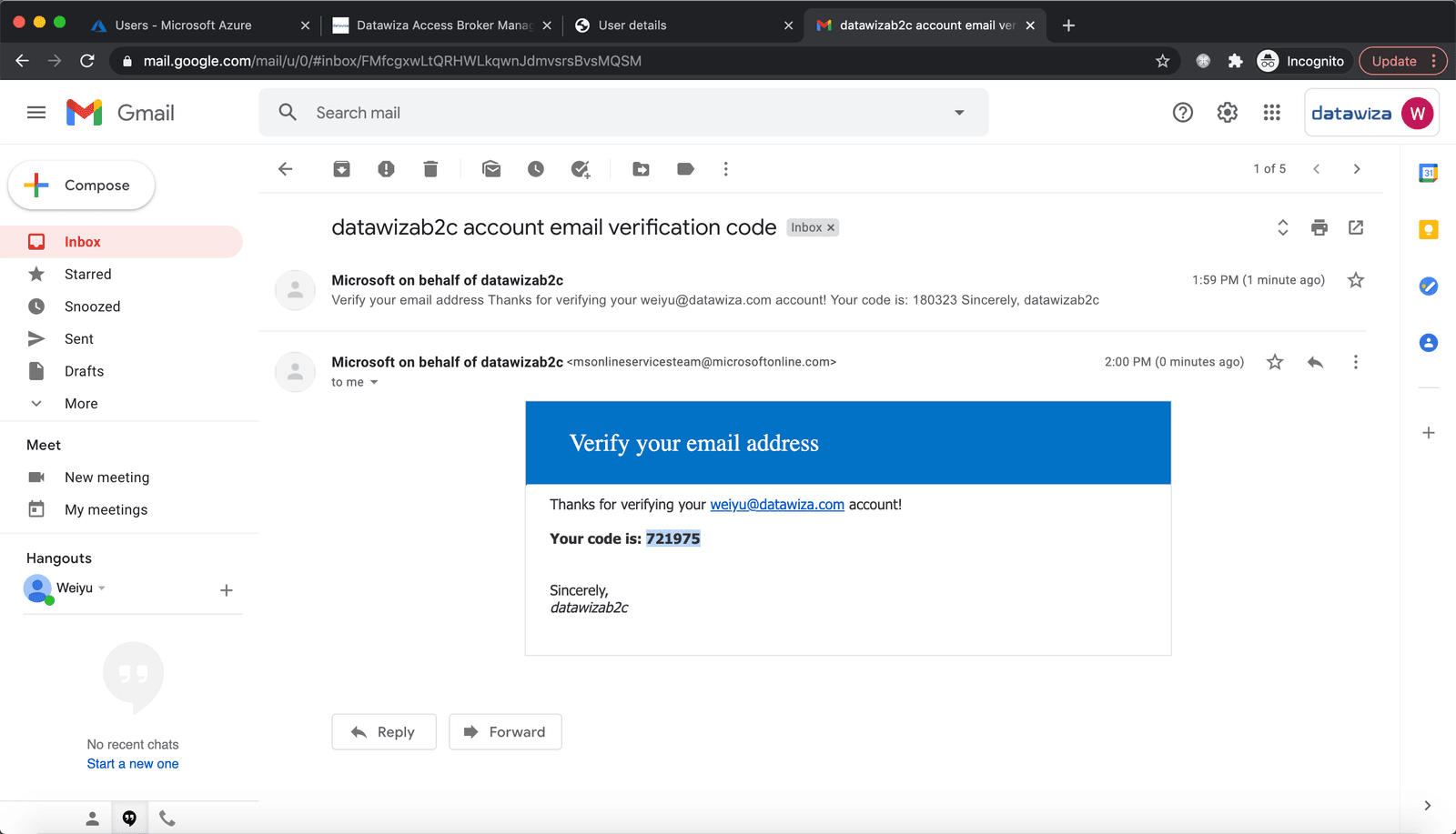The width and height of the screenshot is (1456, 834).
Task: Open Hangouts phone calls tab
Action: pyautogui.click(x=167, y=819)
